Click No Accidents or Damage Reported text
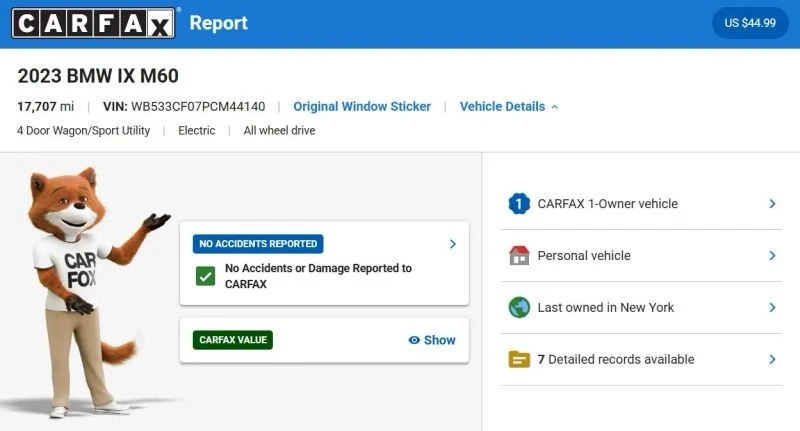Image resolution: width=800 pixels, height=431 pixels. pos(318,276)
